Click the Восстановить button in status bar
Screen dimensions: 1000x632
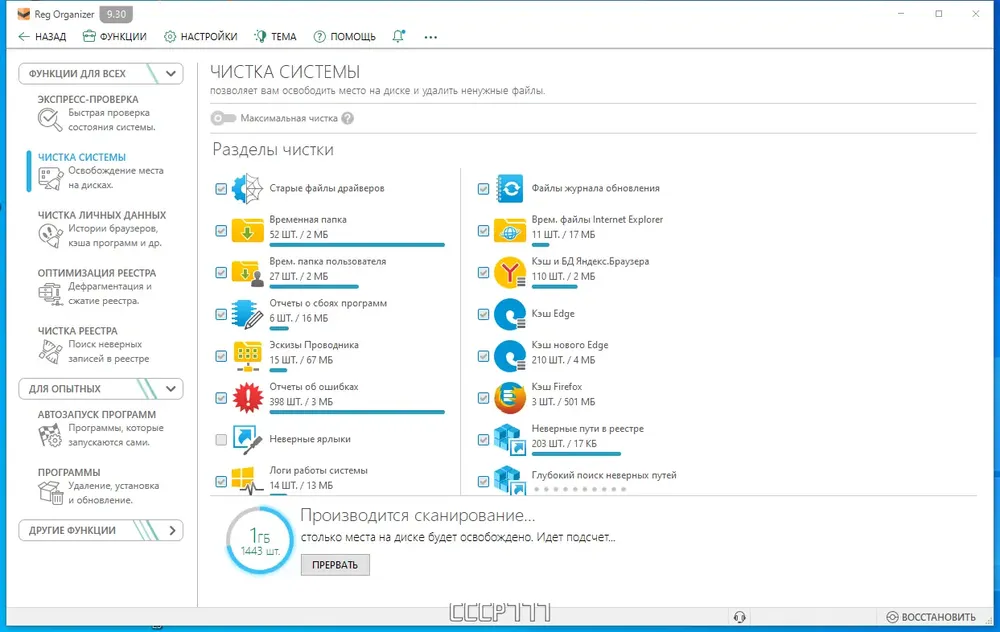coord(931,617)
